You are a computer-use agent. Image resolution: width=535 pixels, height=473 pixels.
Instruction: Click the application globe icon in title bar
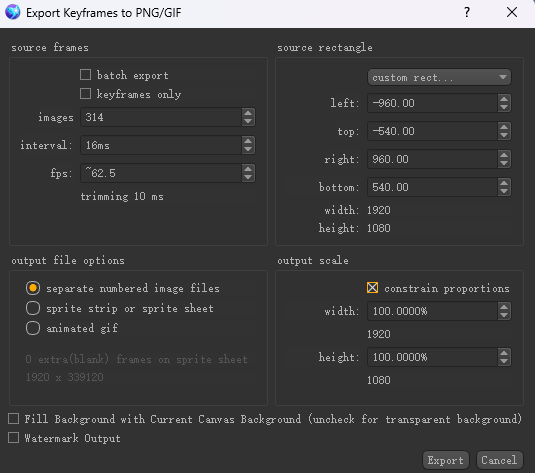point(13,12)
